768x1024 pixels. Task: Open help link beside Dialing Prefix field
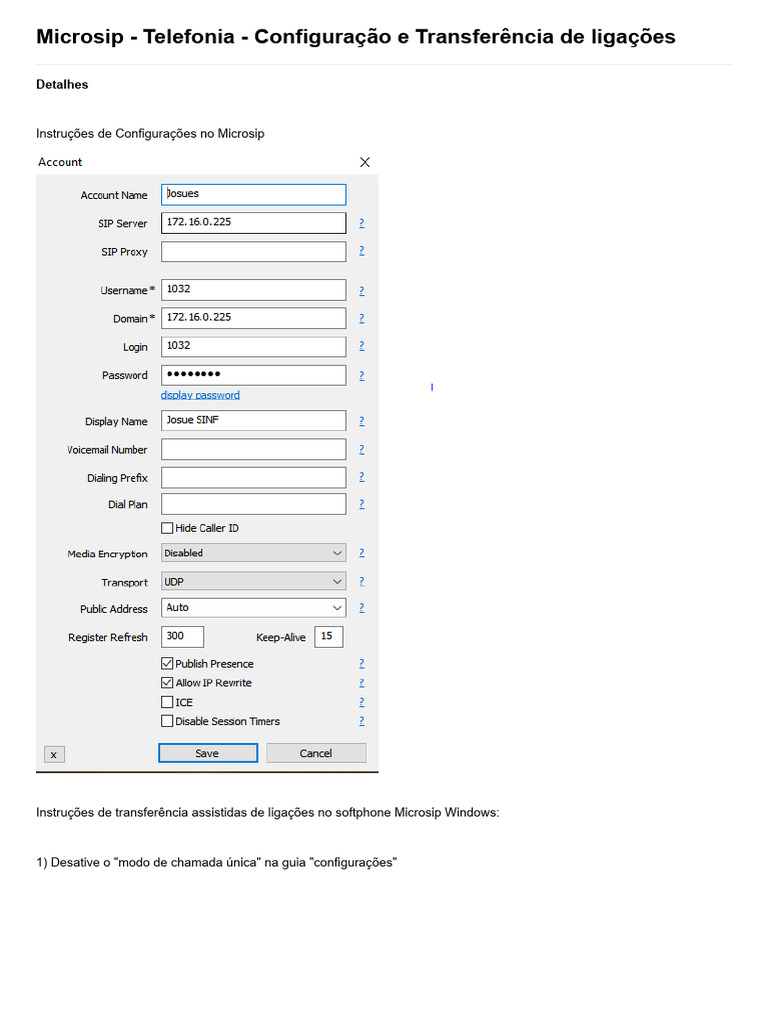[362, 477]
